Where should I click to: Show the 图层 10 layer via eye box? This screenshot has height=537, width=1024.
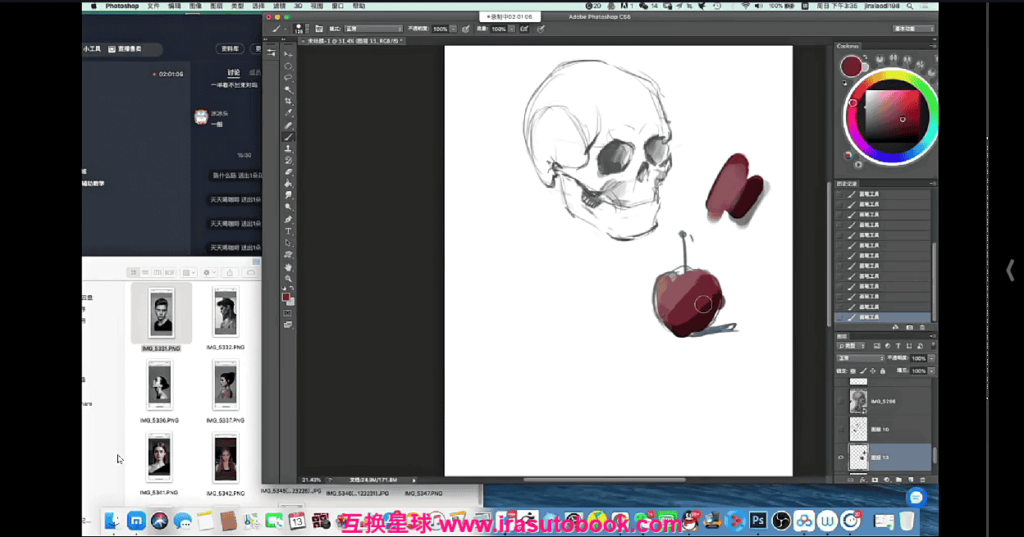pos(841,429)
